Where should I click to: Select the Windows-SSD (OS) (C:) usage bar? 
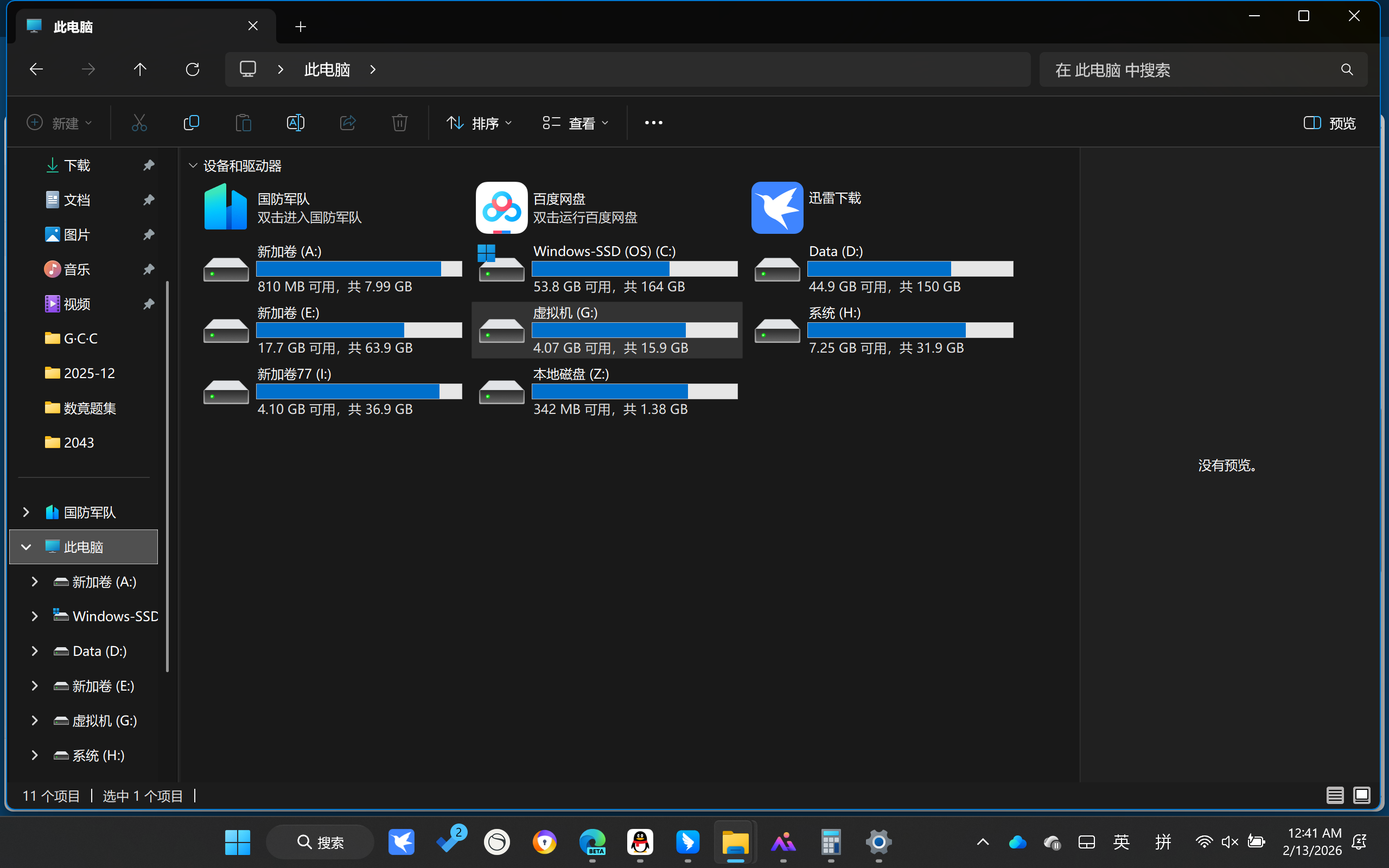point(634,269)
